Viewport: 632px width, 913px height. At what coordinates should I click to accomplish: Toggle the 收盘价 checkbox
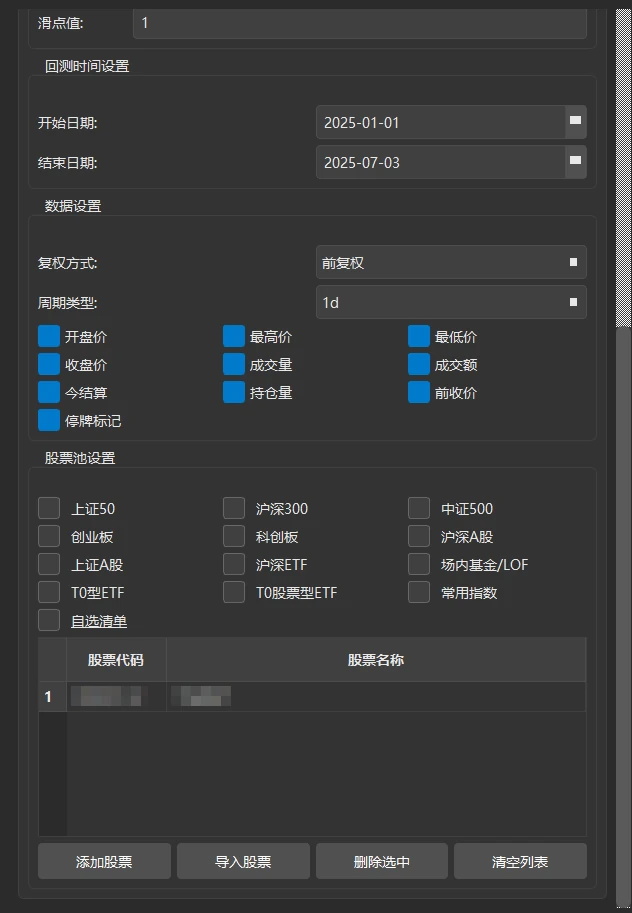coord(49,365)
